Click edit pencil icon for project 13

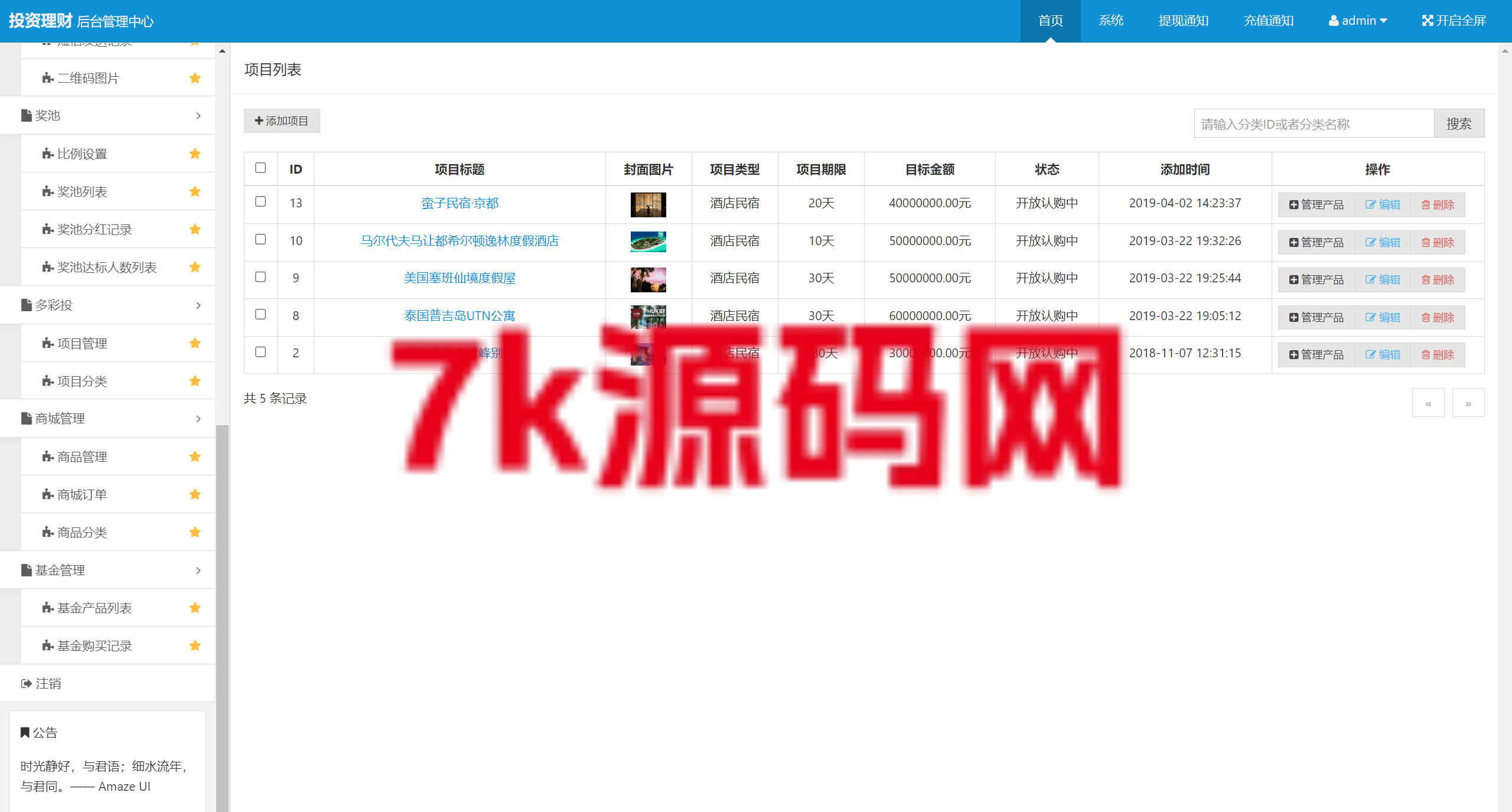tap(1370, 204)
